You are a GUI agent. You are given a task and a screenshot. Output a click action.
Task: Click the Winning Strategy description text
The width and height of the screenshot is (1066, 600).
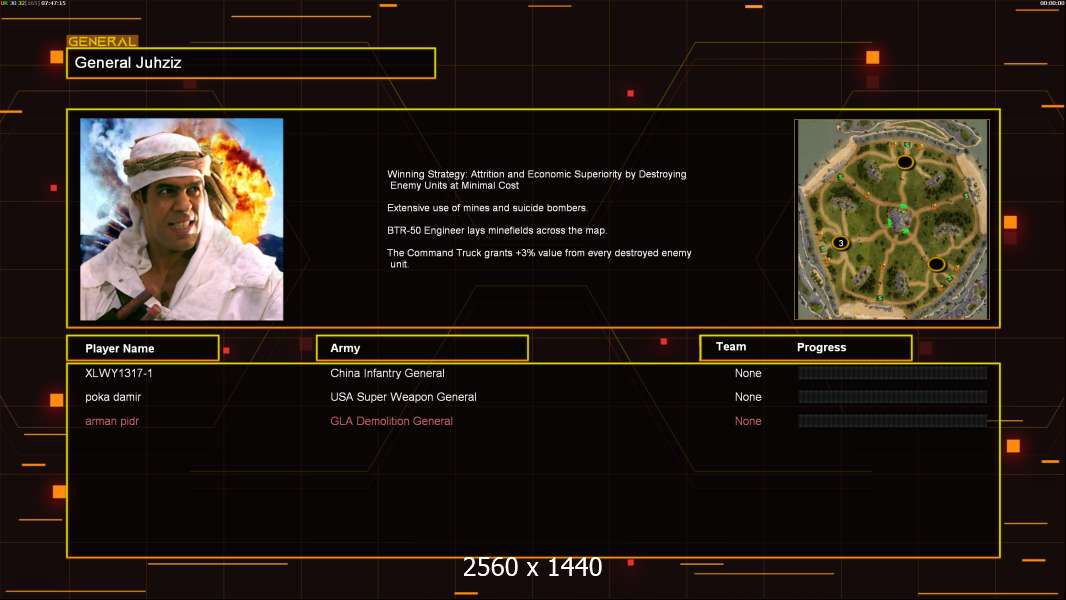(536, 179)
